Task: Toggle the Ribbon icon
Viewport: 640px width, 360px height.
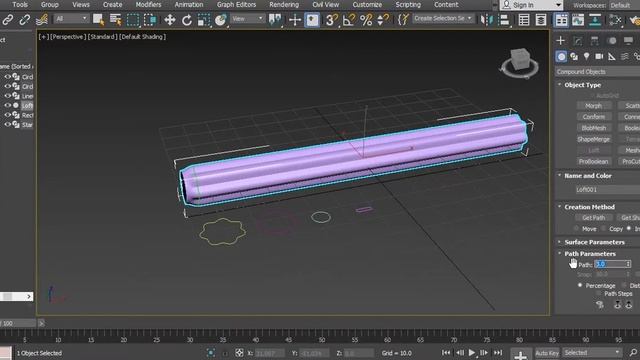Action: coord(561,20)
